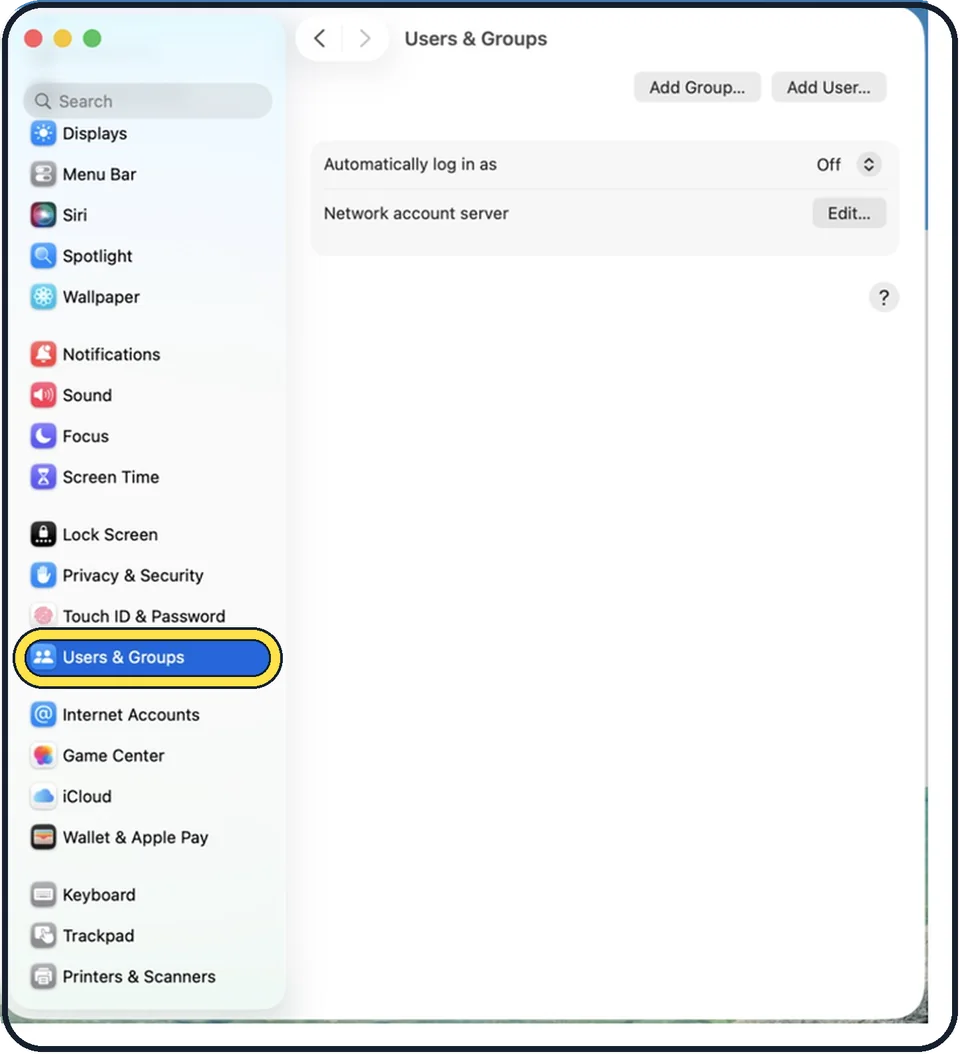This screenshot has width=960, height=1054.
Task: Click the Users & Groups people icon
Action: point(44,657)
